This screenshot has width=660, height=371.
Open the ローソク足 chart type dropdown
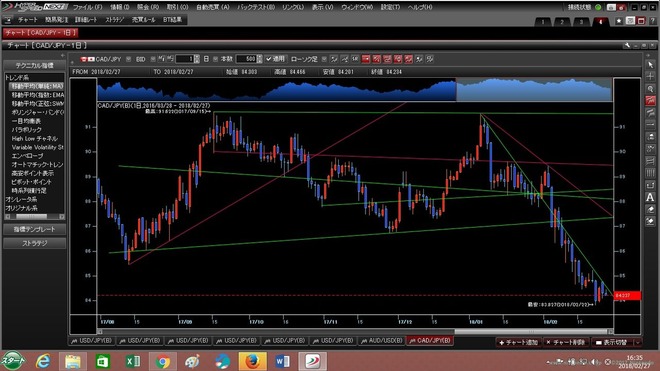point(324,59)
